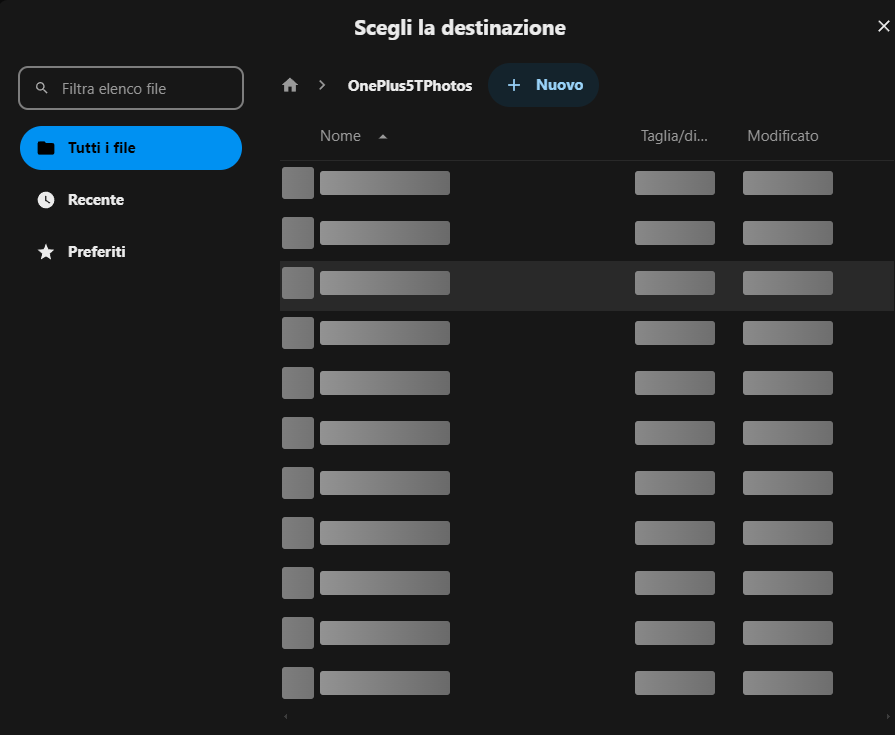The width and height of the screenshot is (895, 735).
Task: Click the magnifier icon in the filter box
Action: pos(42,88)
